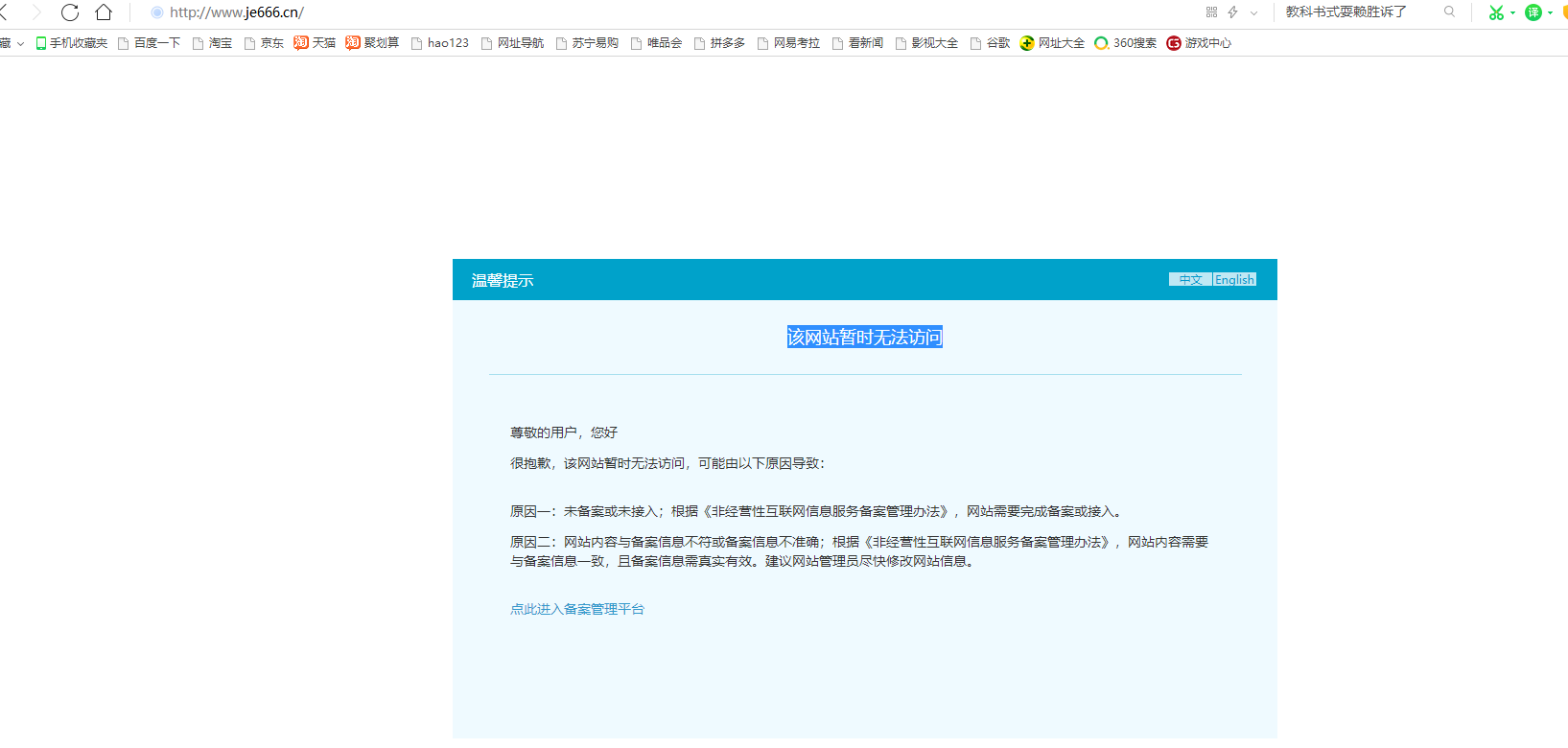Switch page language to 中文

click(1190, 280)
